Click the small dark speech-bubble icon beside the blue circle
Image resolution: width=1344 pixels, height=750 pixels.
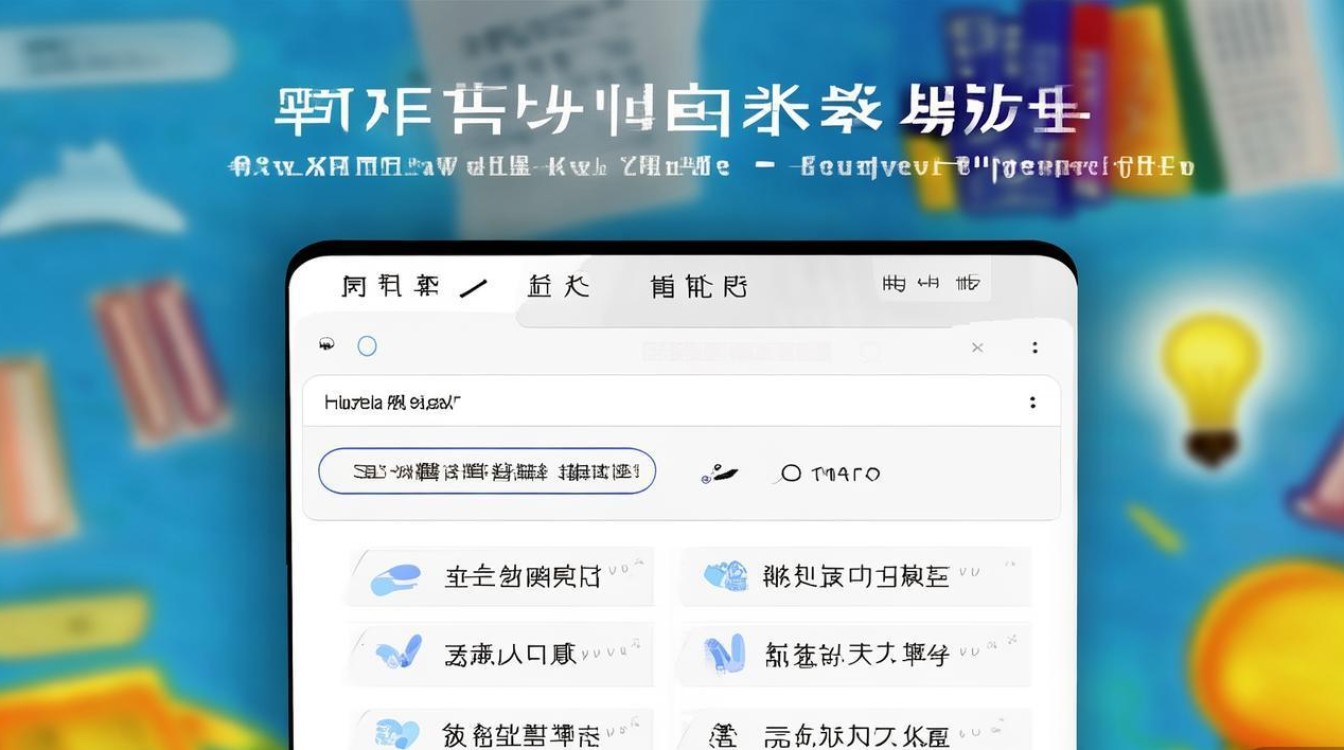(326, 345)
